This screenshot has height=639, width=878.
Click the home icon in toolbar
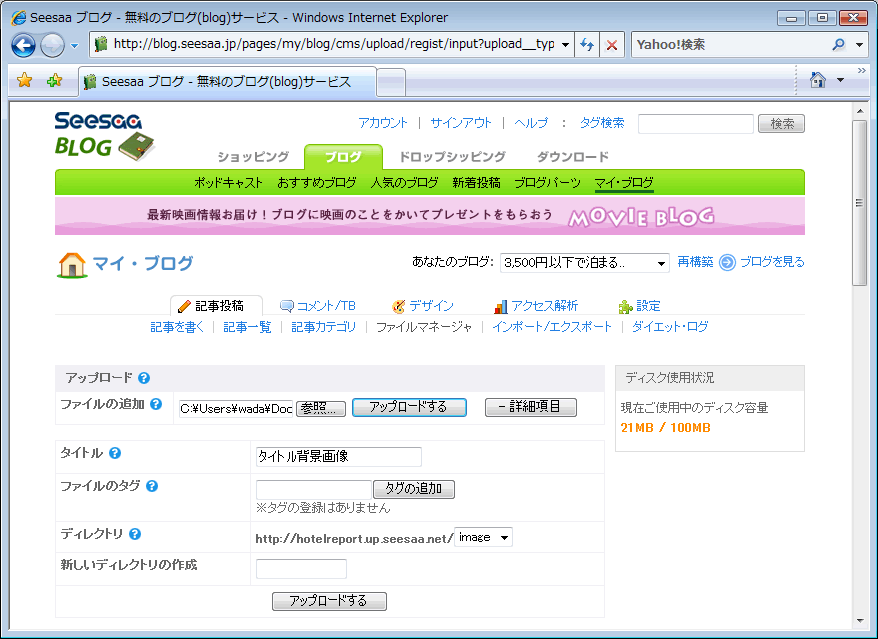pyautogui.click(x=817, y=80)
